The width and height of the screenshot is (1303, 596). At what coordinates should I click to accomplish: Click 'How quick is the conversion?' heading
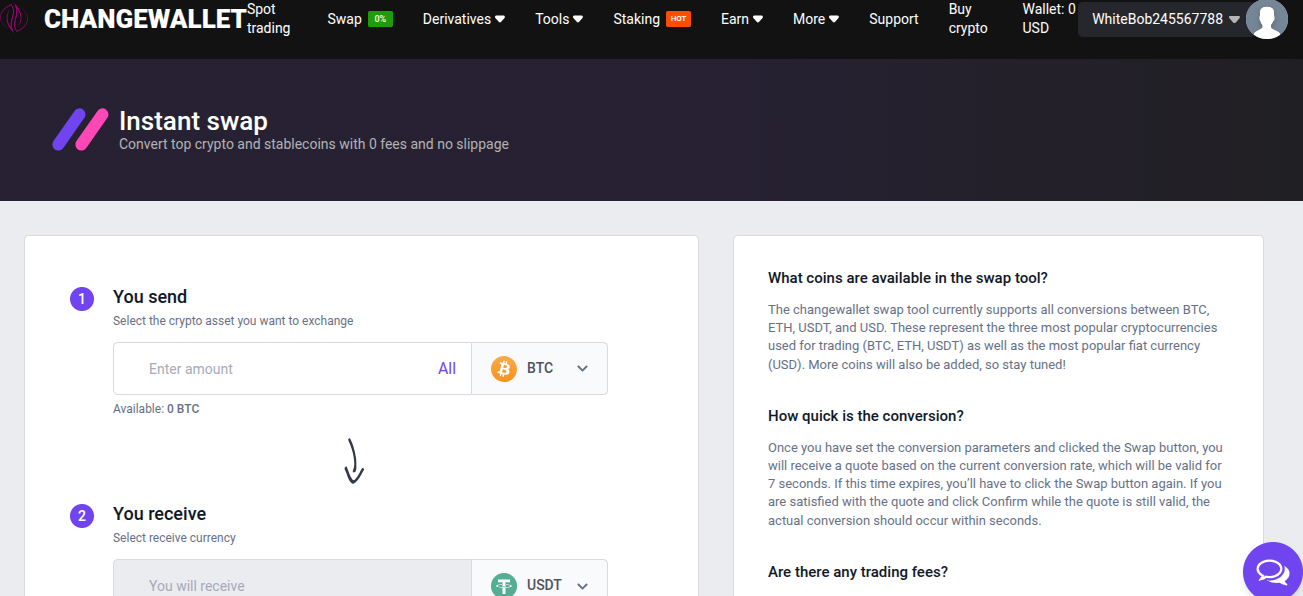point(865,416)
